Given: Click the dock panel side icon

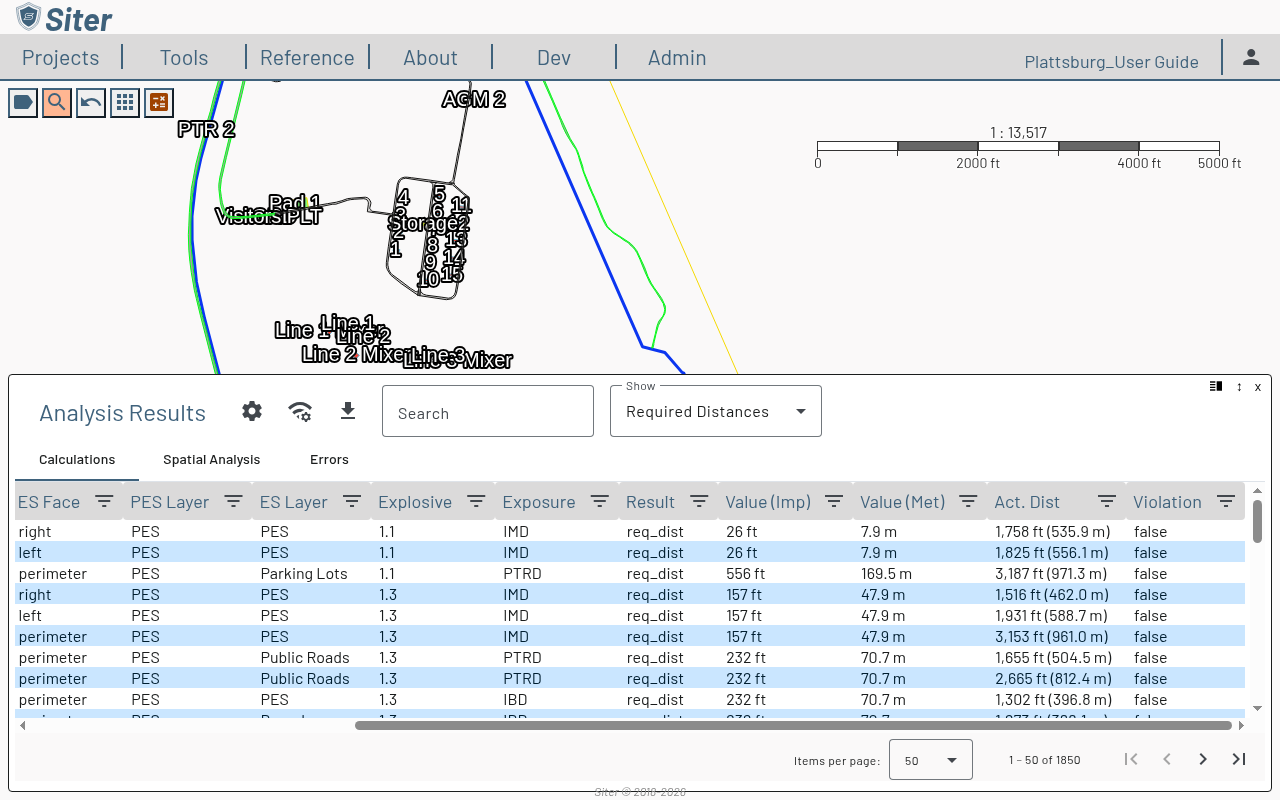Looking at the screenshot, I should pos(1216,386).
